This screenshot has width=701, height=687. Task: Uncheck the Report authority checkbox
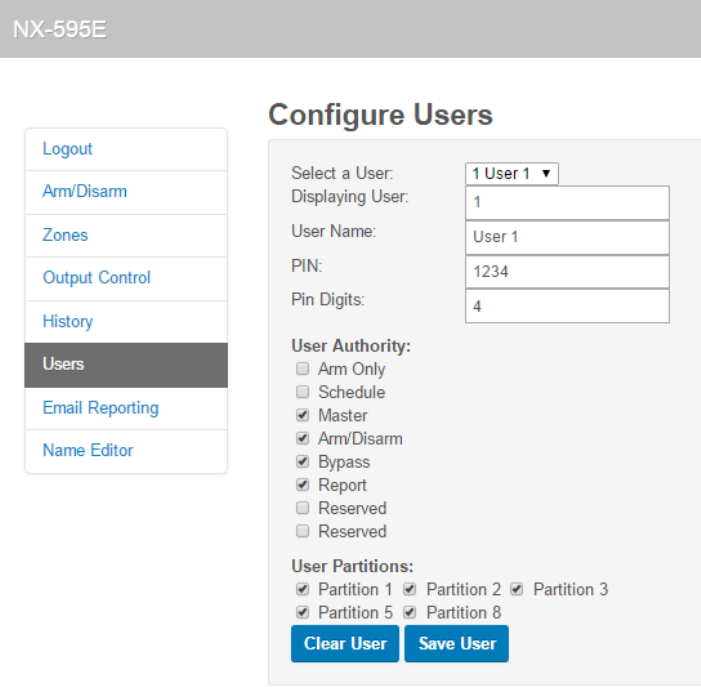(303, 485)
